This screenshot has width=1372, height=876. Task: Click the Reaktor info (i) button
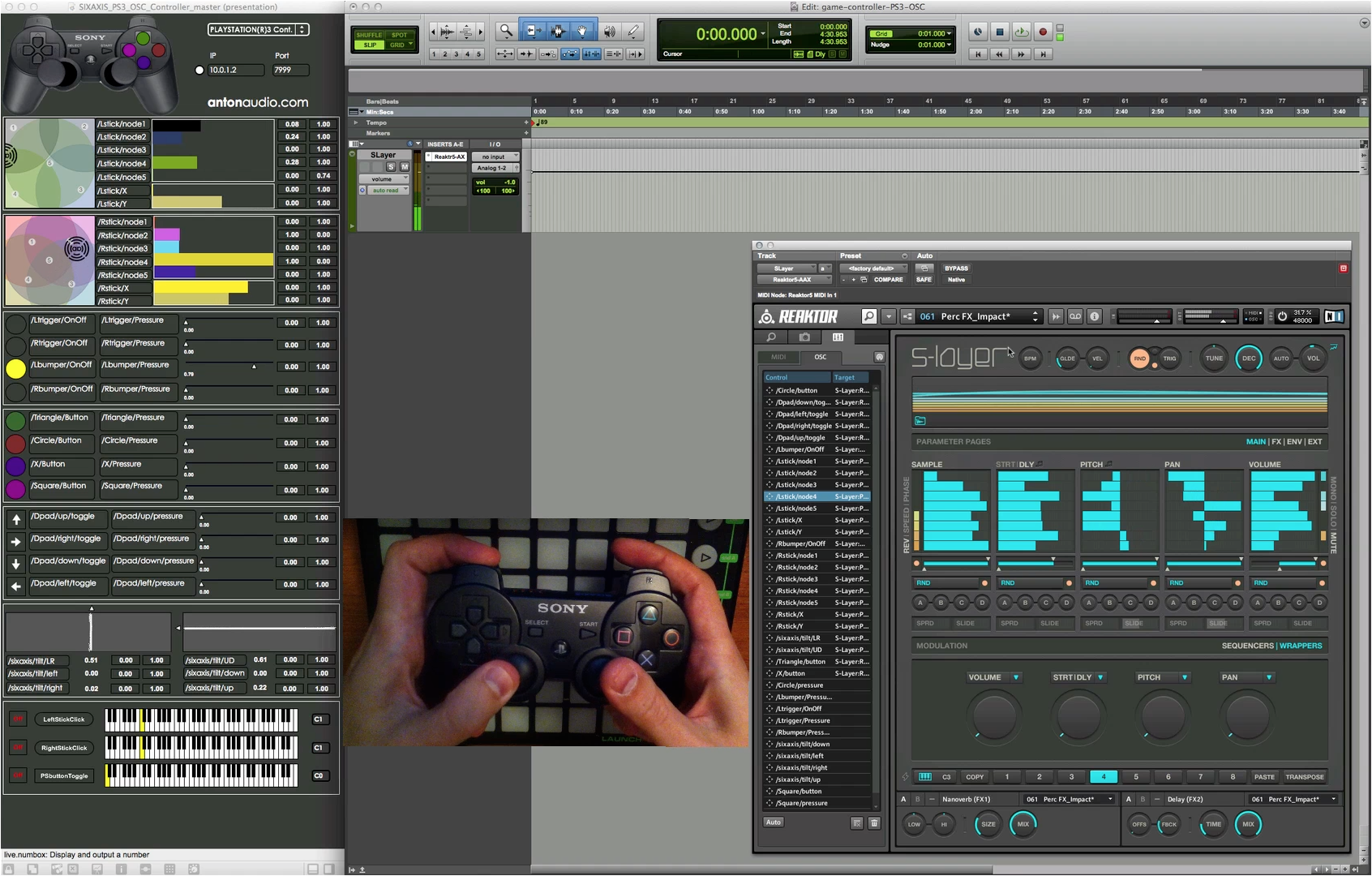click(x=1095, y=316)
